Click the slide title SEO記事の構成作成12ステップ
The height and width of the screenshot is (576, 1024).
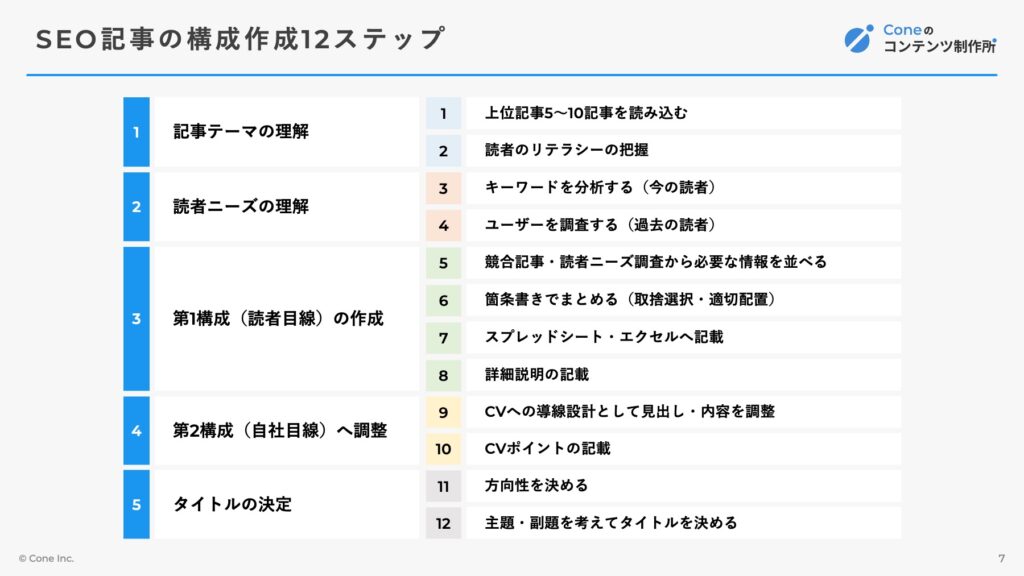pyautogui.click(x=240, y=39)
